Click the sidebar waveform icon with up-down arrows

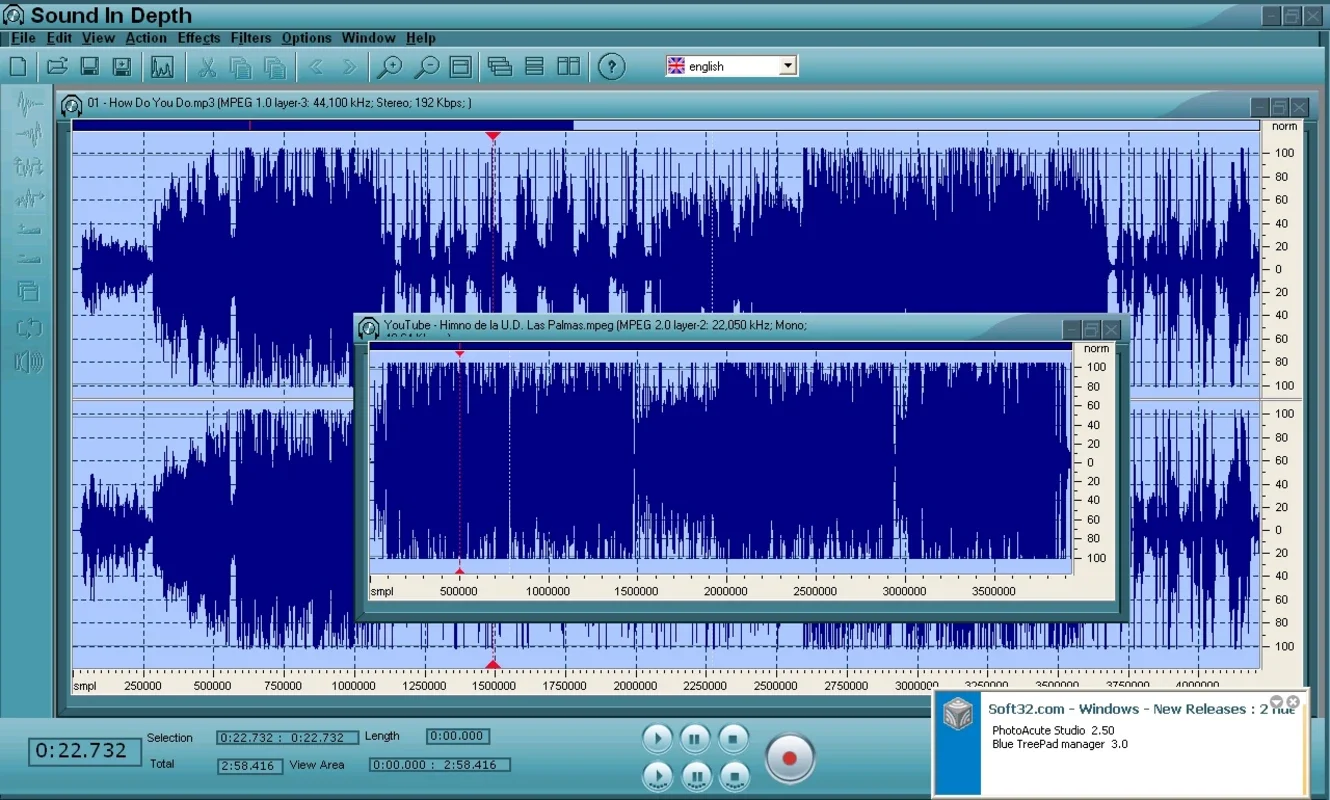click(29, 166)
